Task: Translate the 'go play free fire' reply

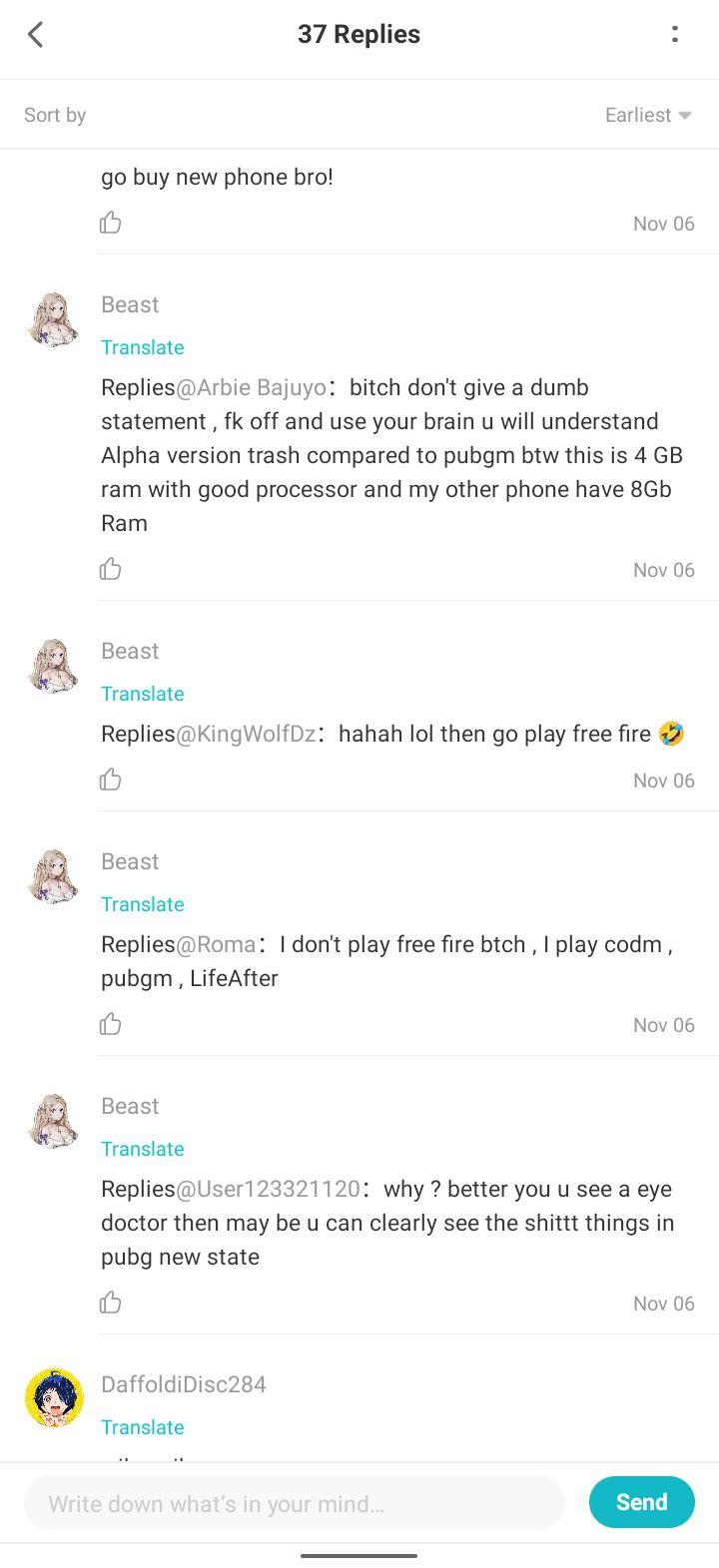Action: click(143, 694)
